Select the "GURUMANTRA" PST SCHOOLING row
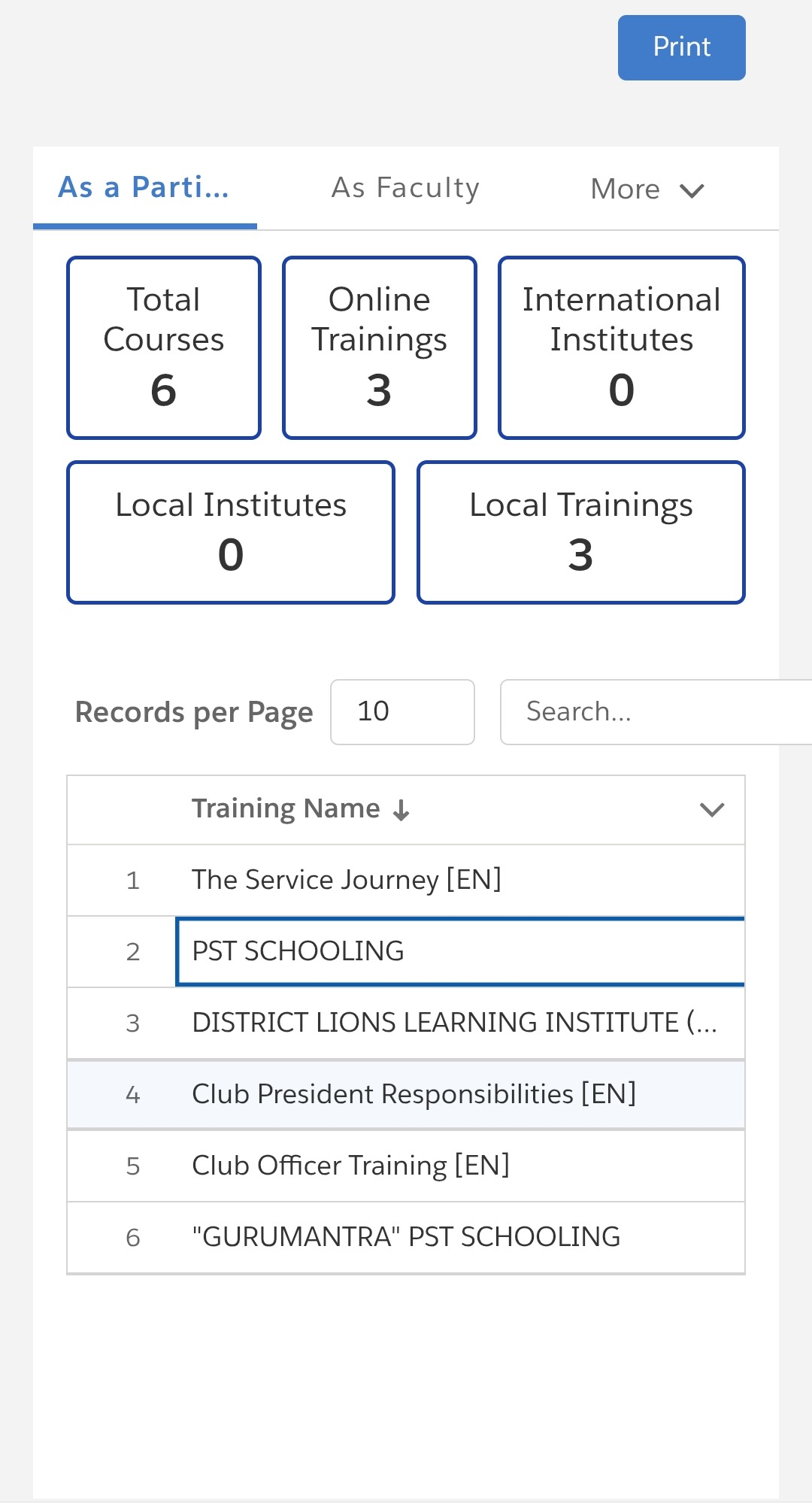This screenshot has height=1510, width=812. coord(406,1237)
